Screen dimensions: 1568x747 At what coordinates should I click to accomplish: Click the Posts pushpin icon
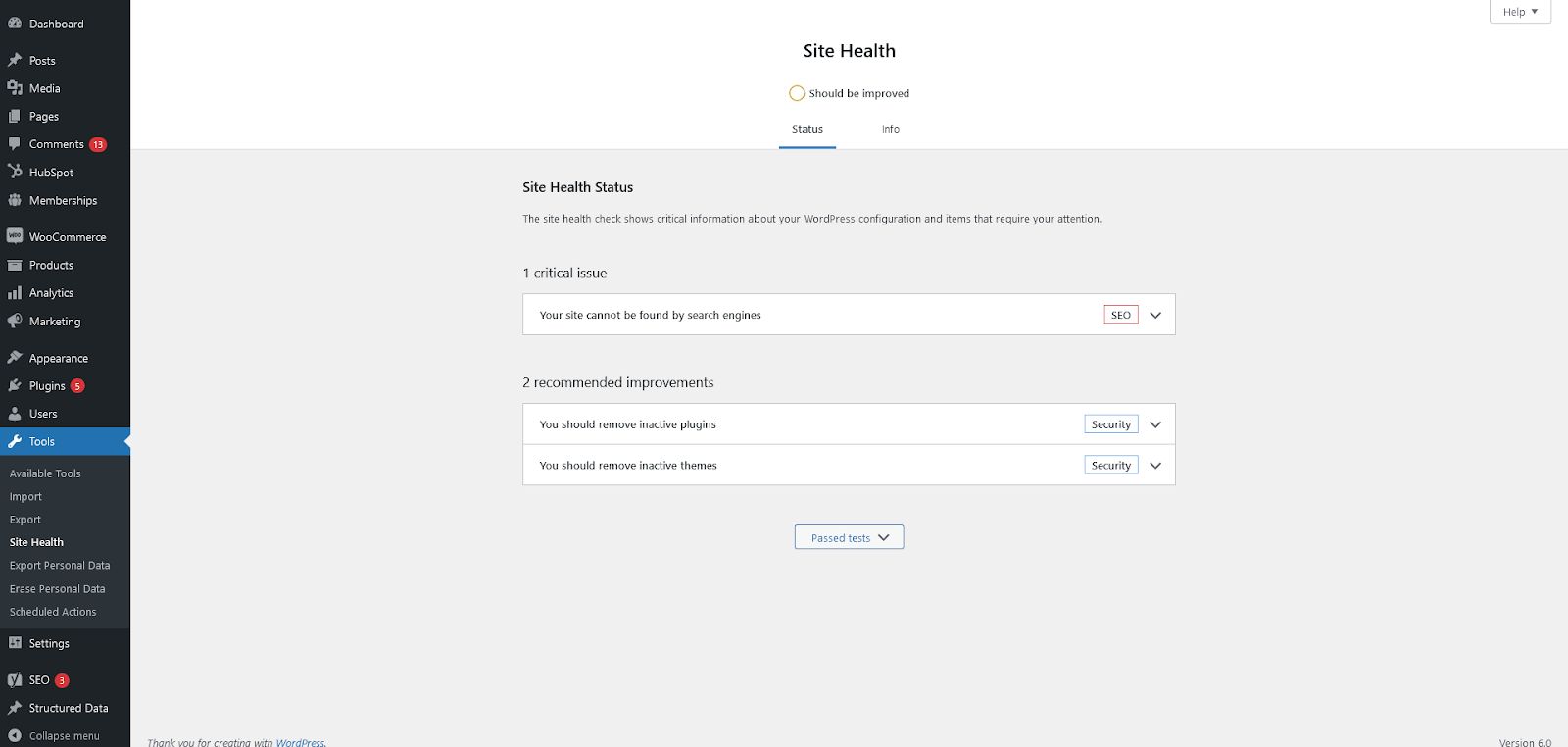(15, 60)
